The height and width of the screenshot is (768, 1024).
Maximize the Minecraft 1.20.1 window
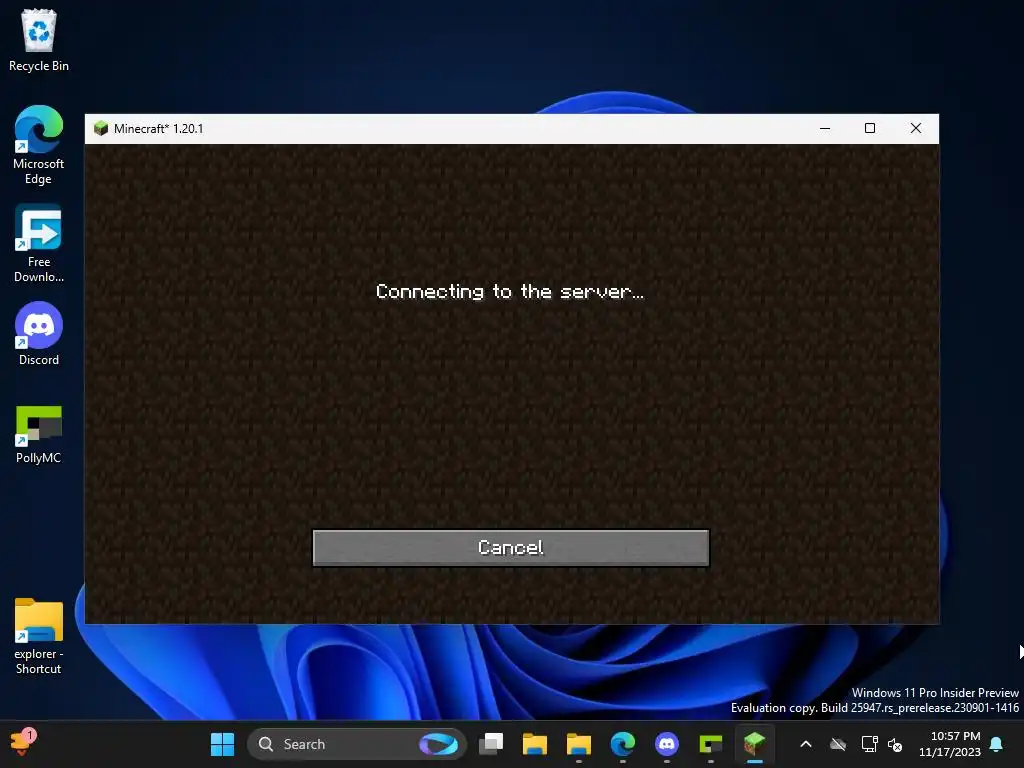click(x=870, y=128)
